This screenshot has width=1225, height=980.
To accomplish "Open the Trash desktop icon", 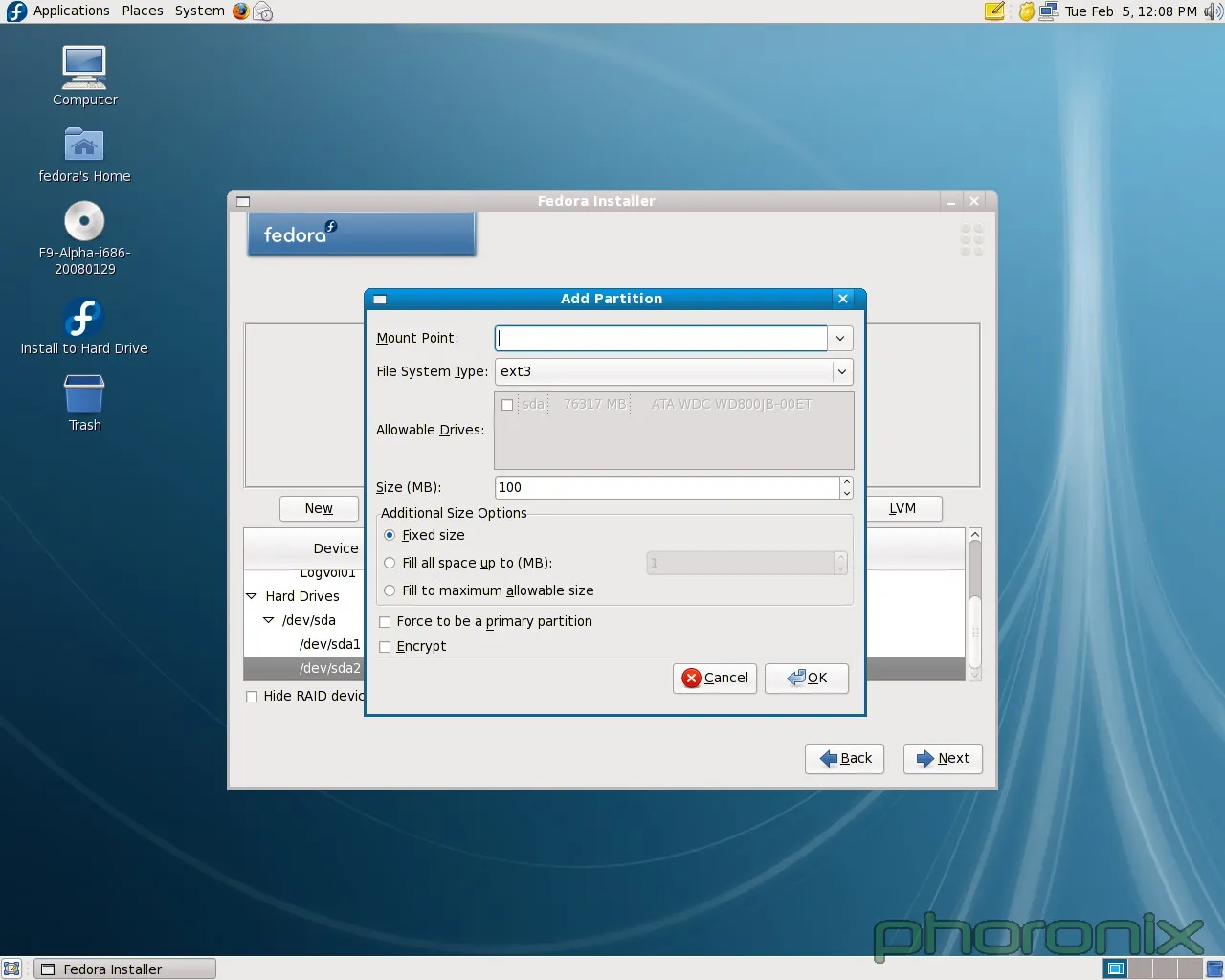I will [x=84, y=393].
